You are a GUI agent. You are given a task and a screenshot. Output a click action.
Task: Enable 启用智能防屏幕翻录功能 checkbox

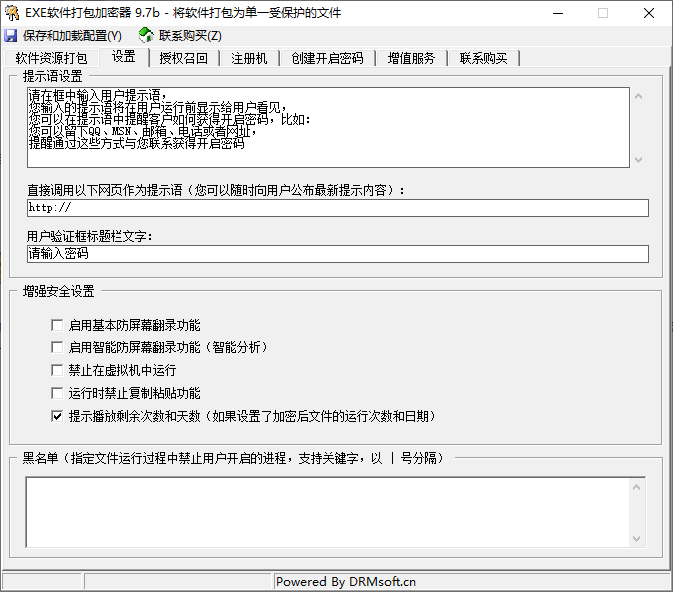(x=57, y=347)
